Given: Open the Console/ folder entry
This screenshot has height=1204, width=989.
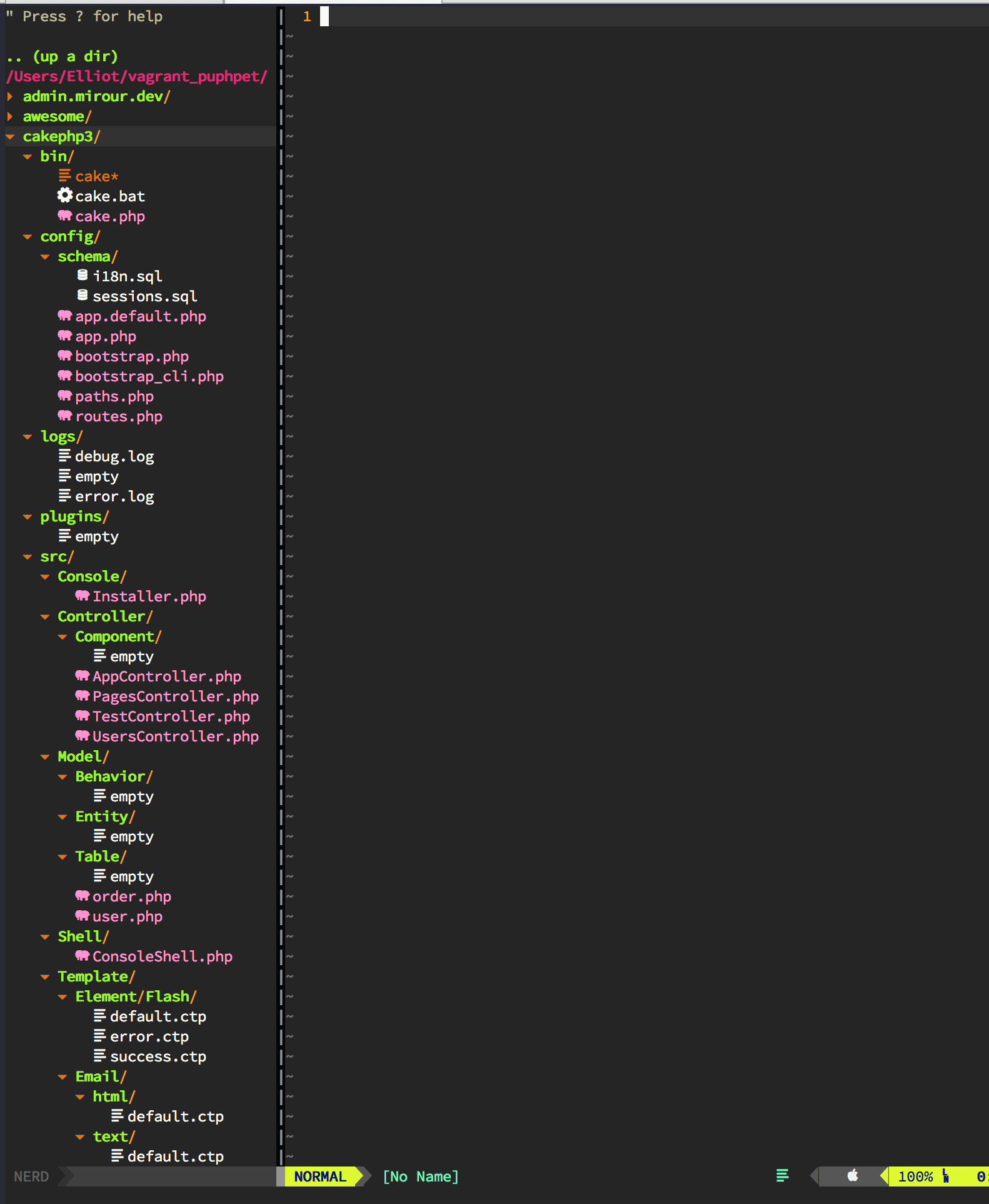Looking at the screenshot, I should (92, 576).
